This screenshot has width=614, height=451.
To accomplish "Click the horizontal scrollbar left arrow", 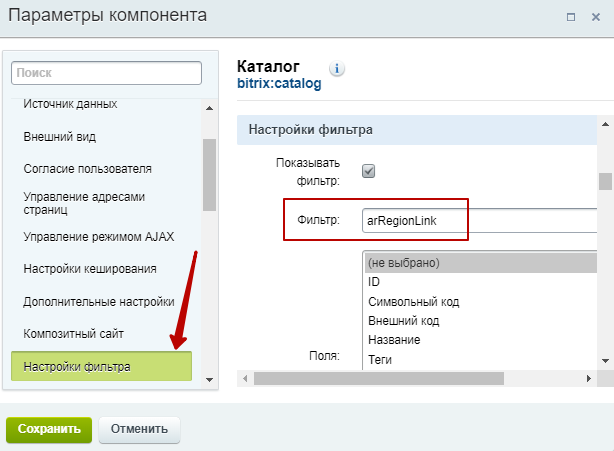I will [x=246, y=379].
